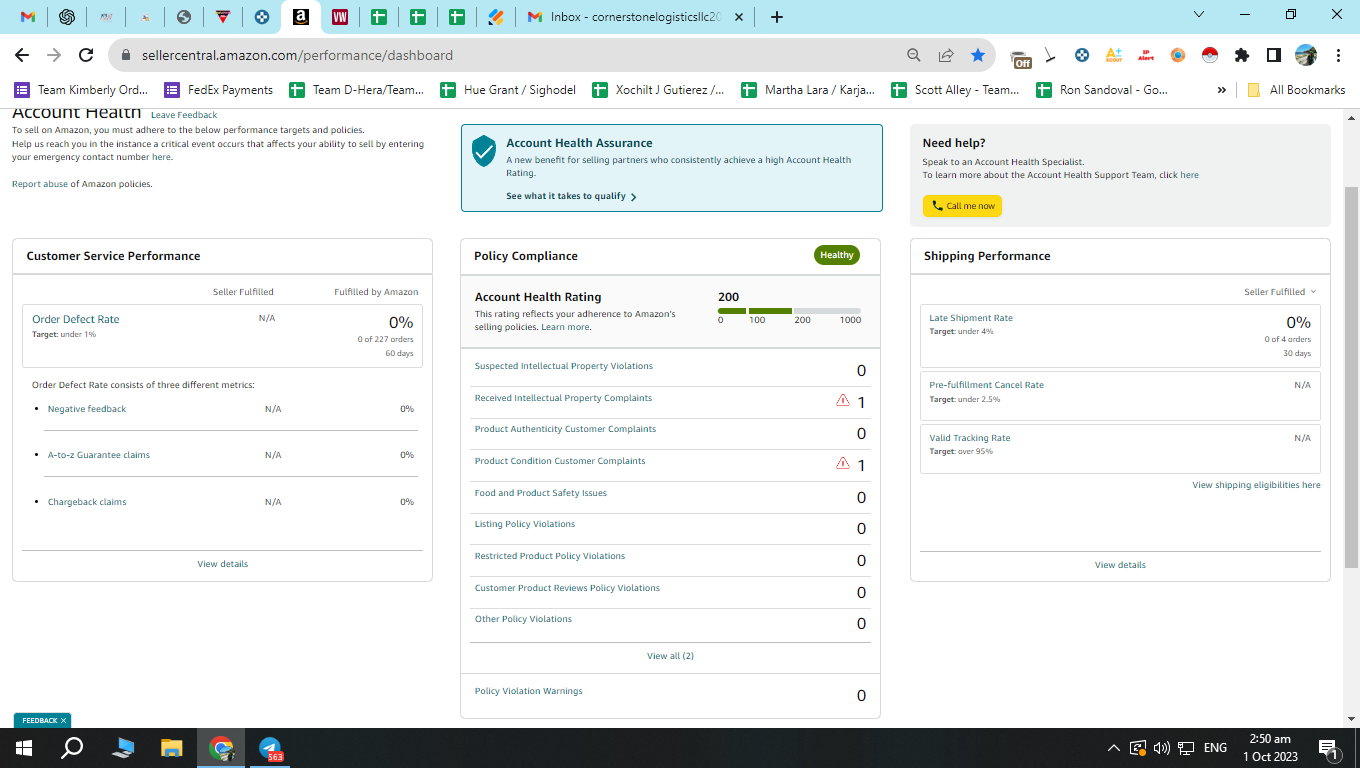Open the All Bookmarks folder
This screenshot has height=768, width=1360.
[x=1296, y=90]
